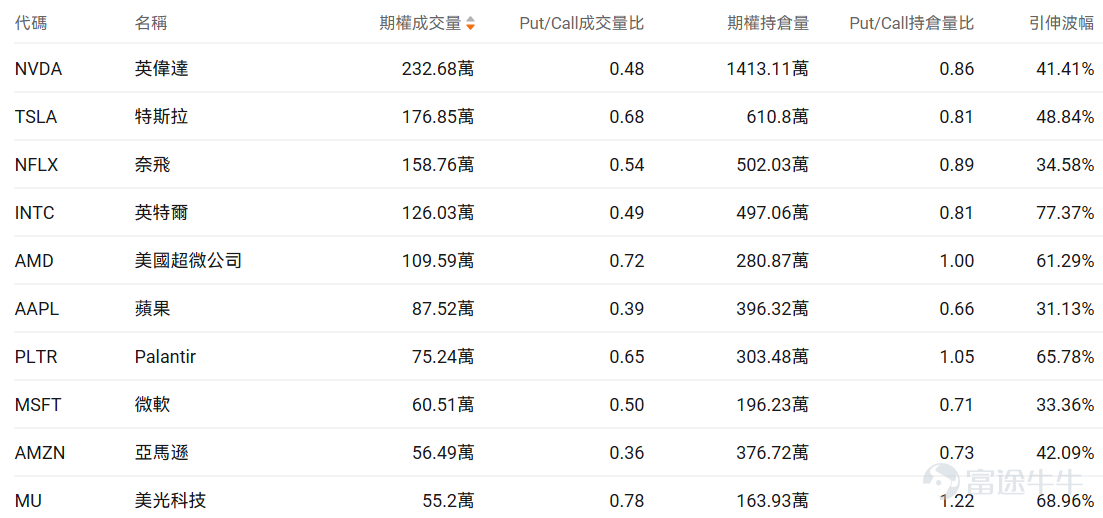Viewport: 1103px width, 518px height.
Task: Select the implied volatility 65.78%
Action: pyautogui.click(x=1065, y=357)
